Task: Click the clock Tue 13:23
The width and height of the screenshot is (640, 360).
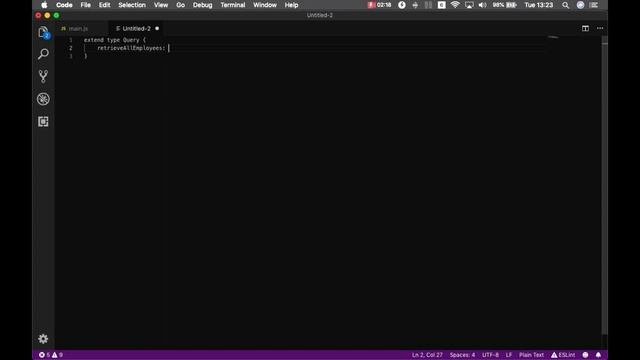Action: (x=539, y=5)
